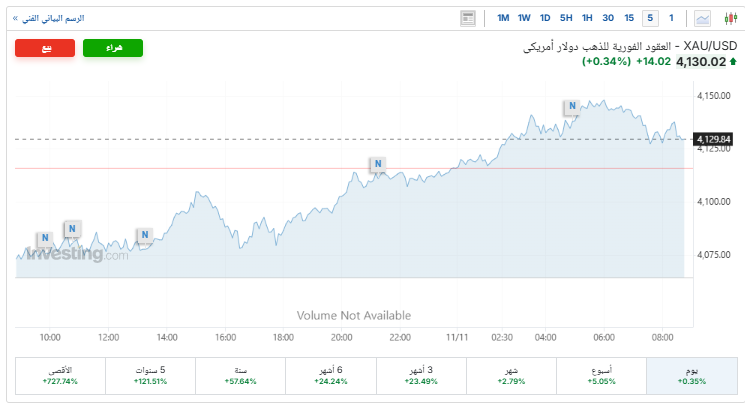Toggle the news display icon in toolbar

point(468,18)
